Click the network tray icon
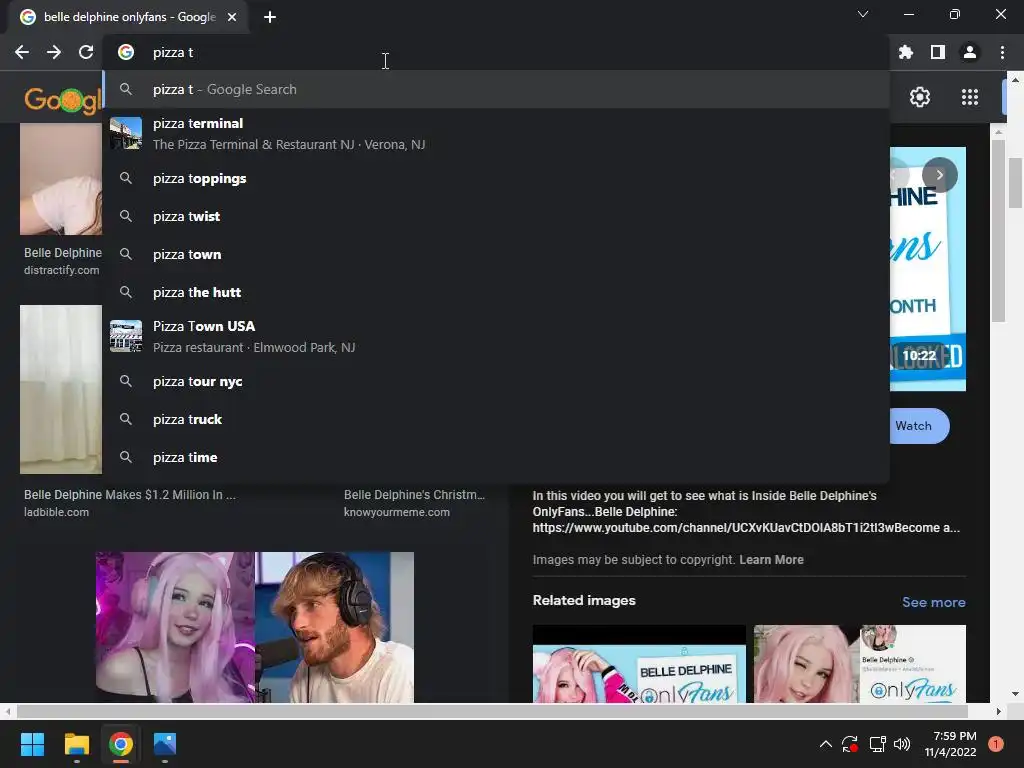Viewport: 1024px width, 768px height. tap(877, 744)
